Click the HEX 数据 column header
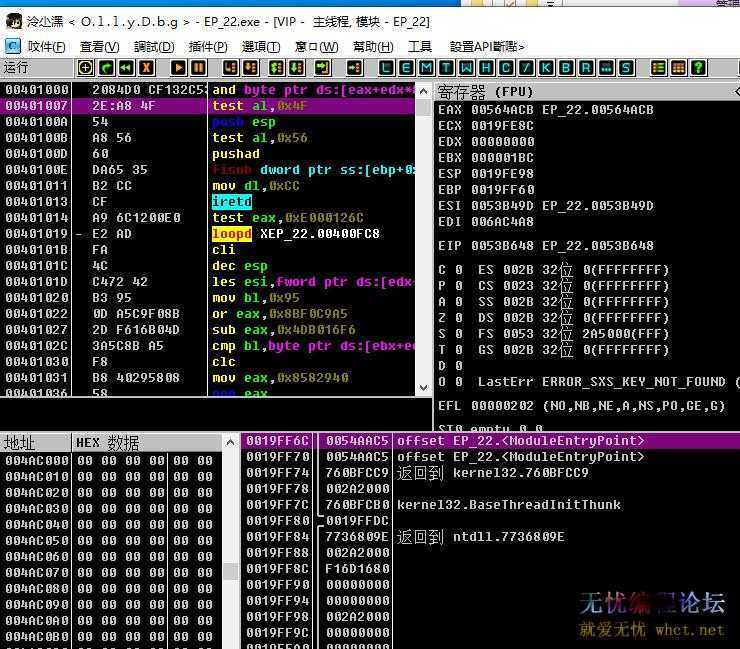740x649 pixels. point(108,443)
